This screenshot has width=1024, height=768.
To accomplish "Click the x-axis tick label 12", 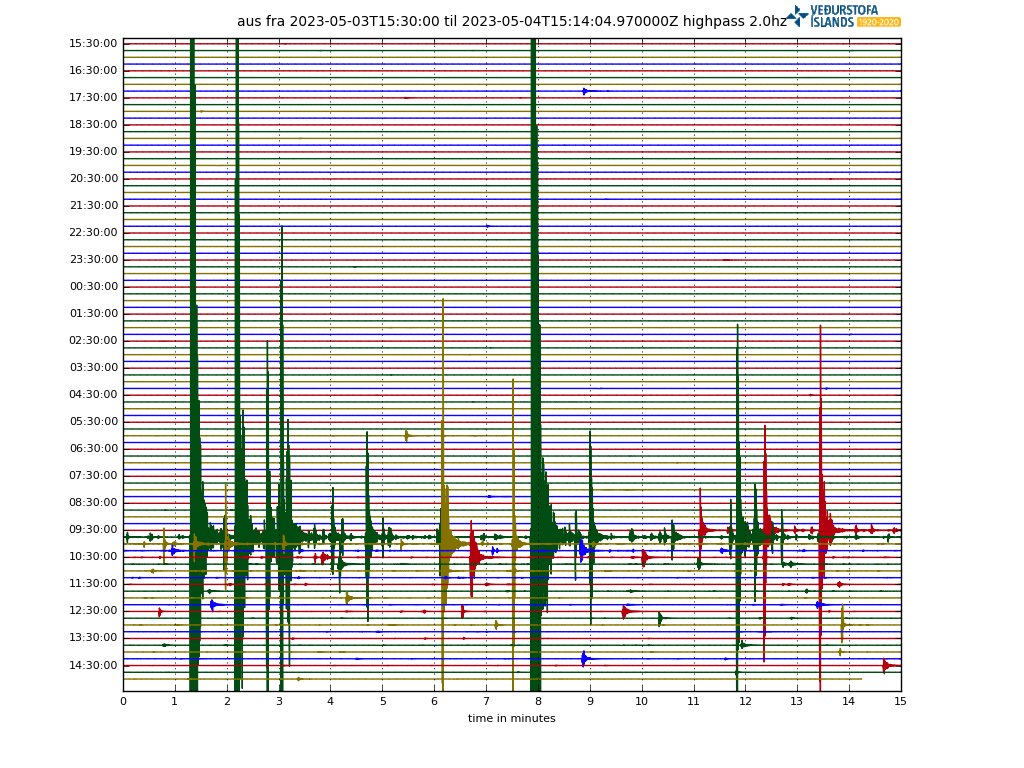I will tap(745, 701).
